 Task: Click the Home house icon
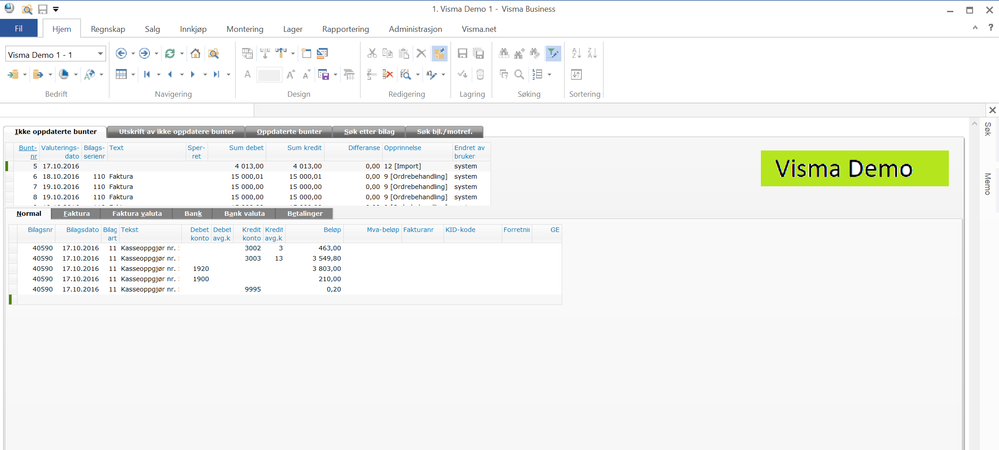[x=196, y=54]
